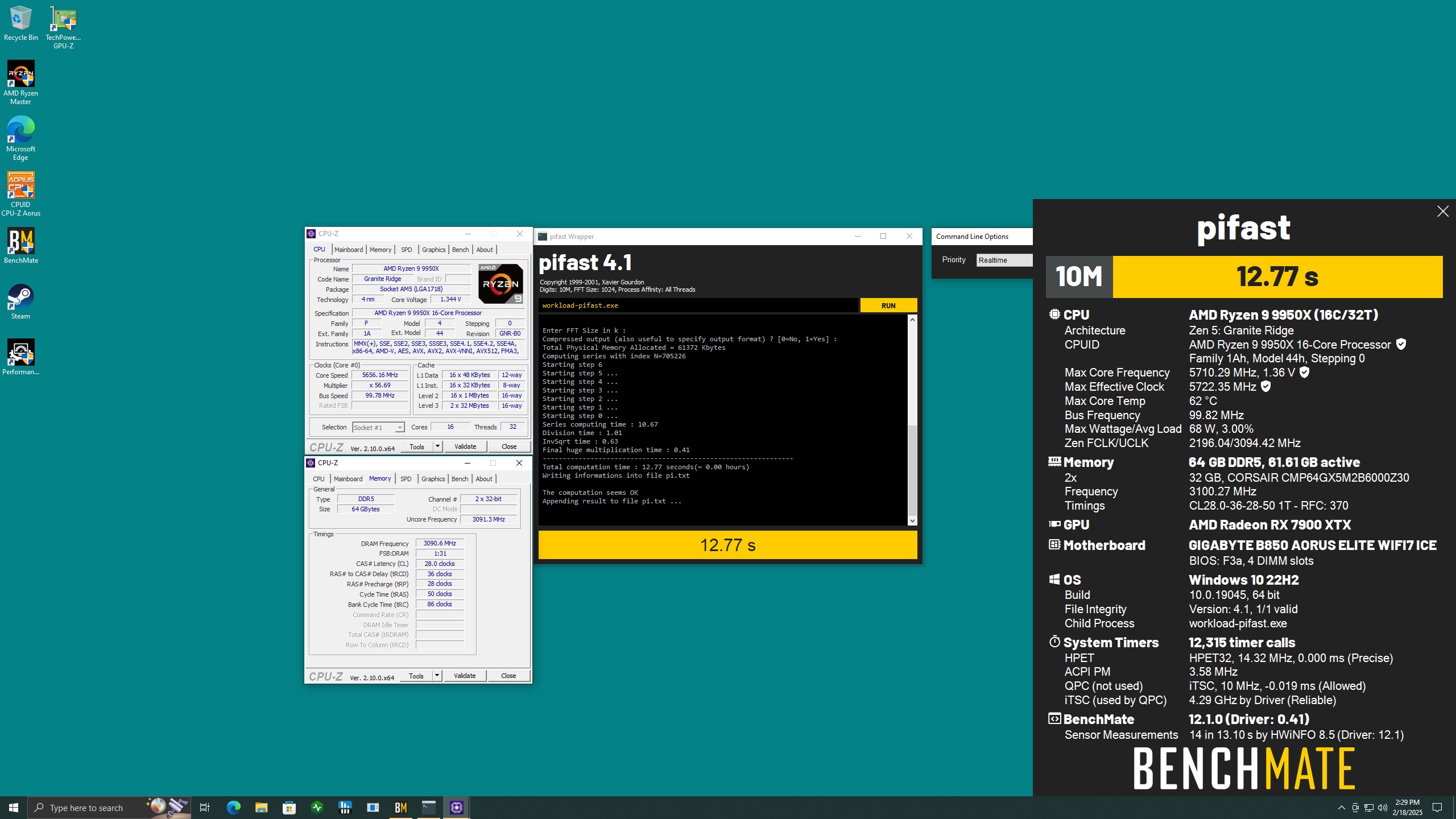Click Close button in bottom CPU-Z
The height and width of the screenshot is (819, 1456).
coord(508,676)
